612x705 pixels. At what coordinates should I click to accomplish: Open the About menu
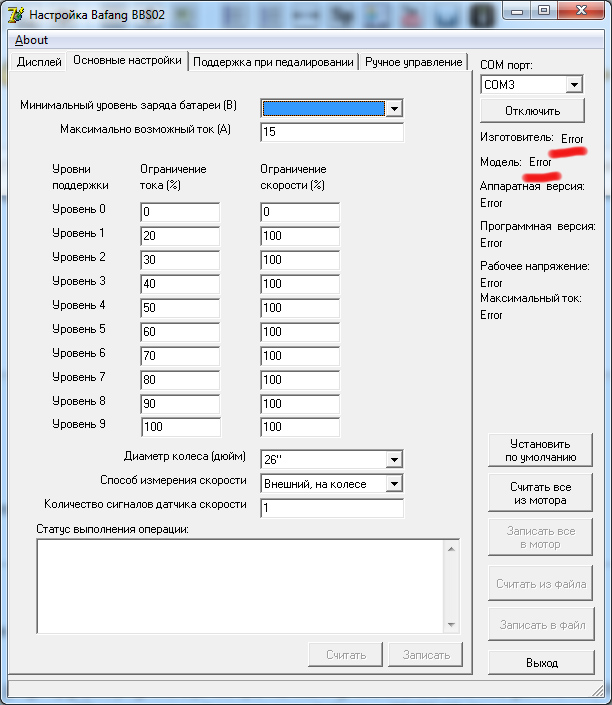point(31,40)
